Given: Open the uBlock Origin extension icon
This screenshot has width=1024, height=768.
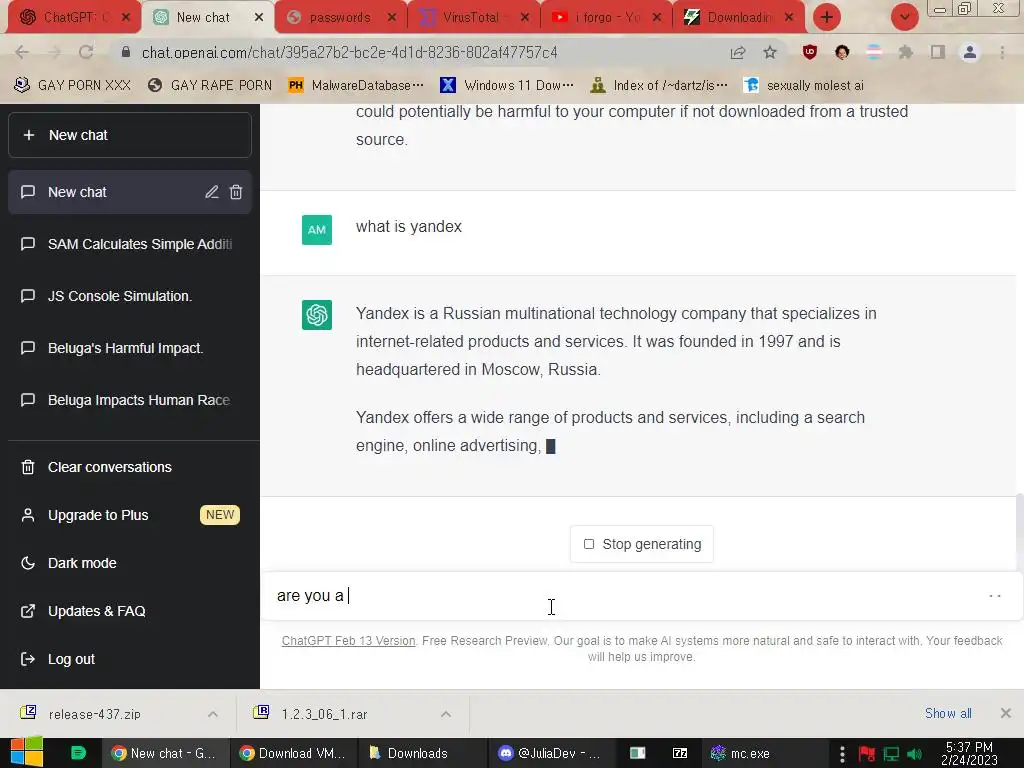Looking at the screenshot, I should [x=810, y=52].
